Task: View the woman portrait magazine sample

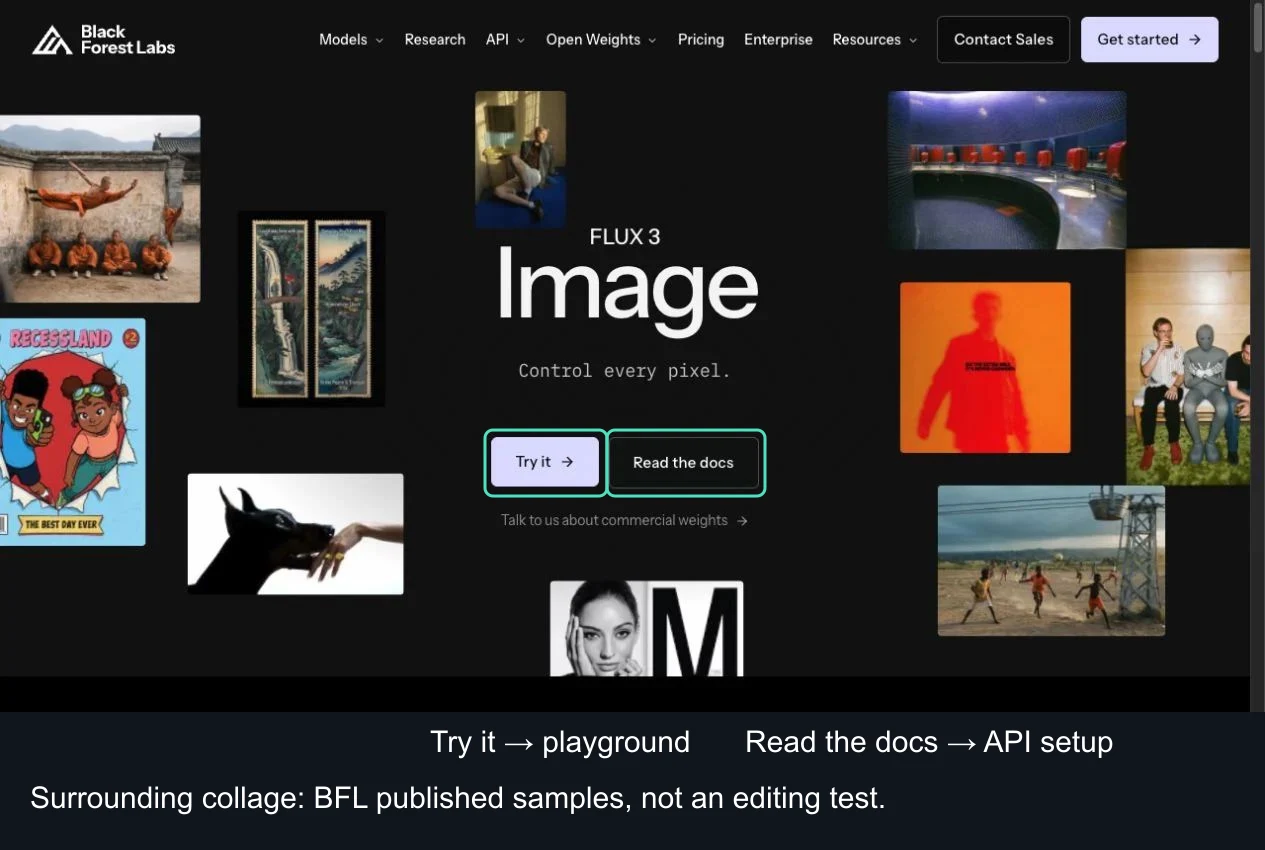Action: (x=646, y=628)
